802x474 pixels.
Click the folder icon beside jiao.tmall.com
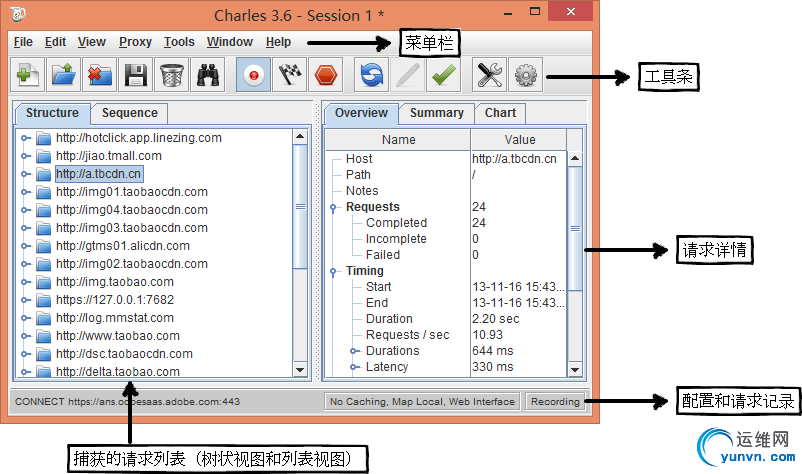click(x=43, y=156)
